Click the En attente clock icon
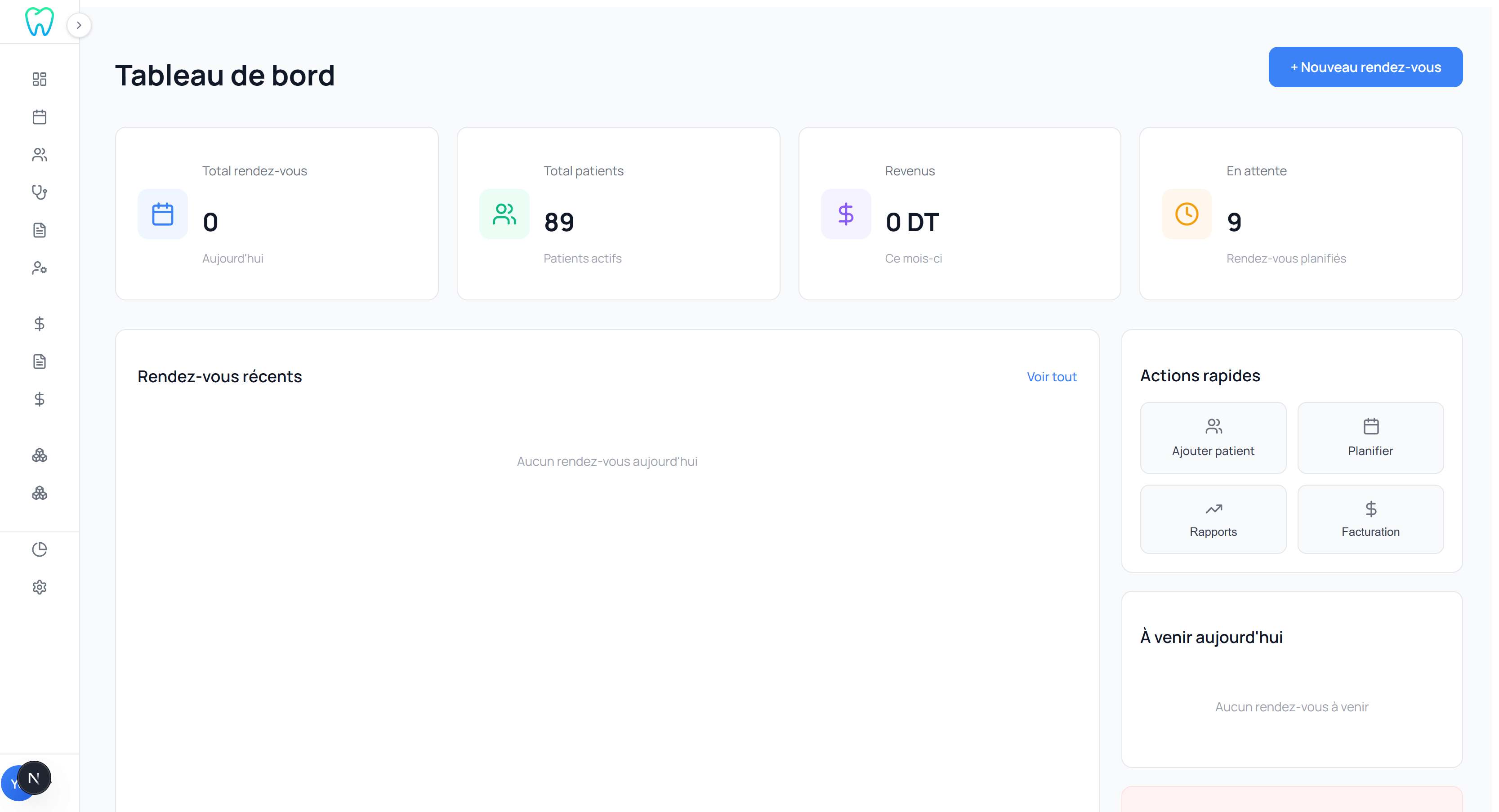The image size is (1499, 812). (x=1187, y=214)
